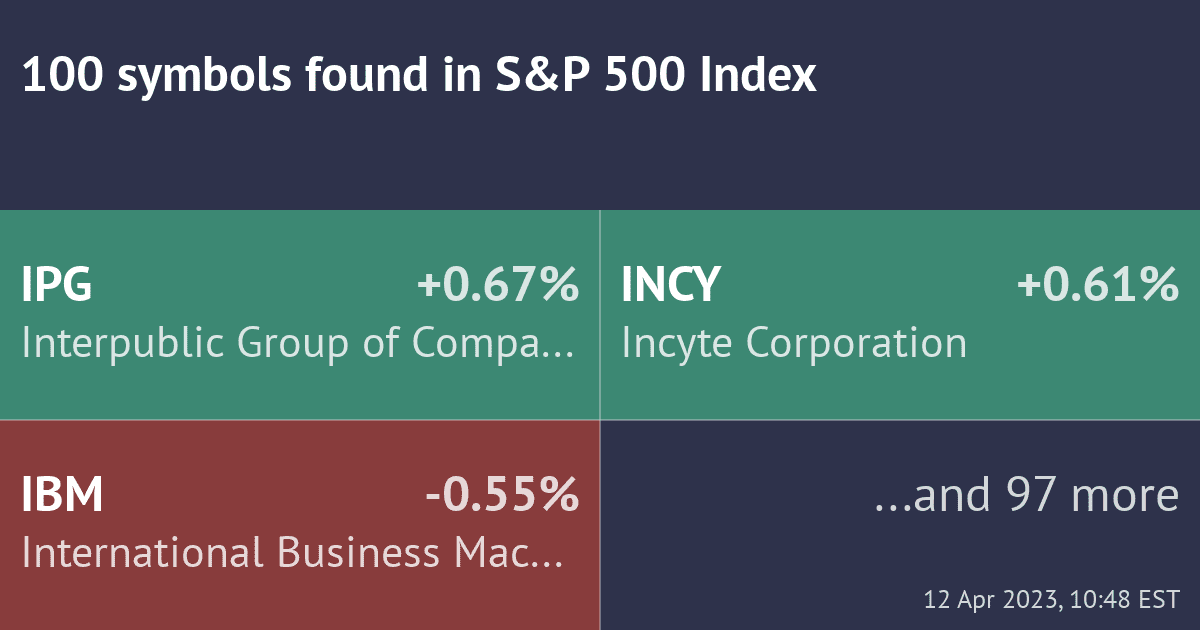This screenshot has height=630, width=1200.
Task: Click the 12 Apr 2023 timestamp
Action: coord(1051,600)
